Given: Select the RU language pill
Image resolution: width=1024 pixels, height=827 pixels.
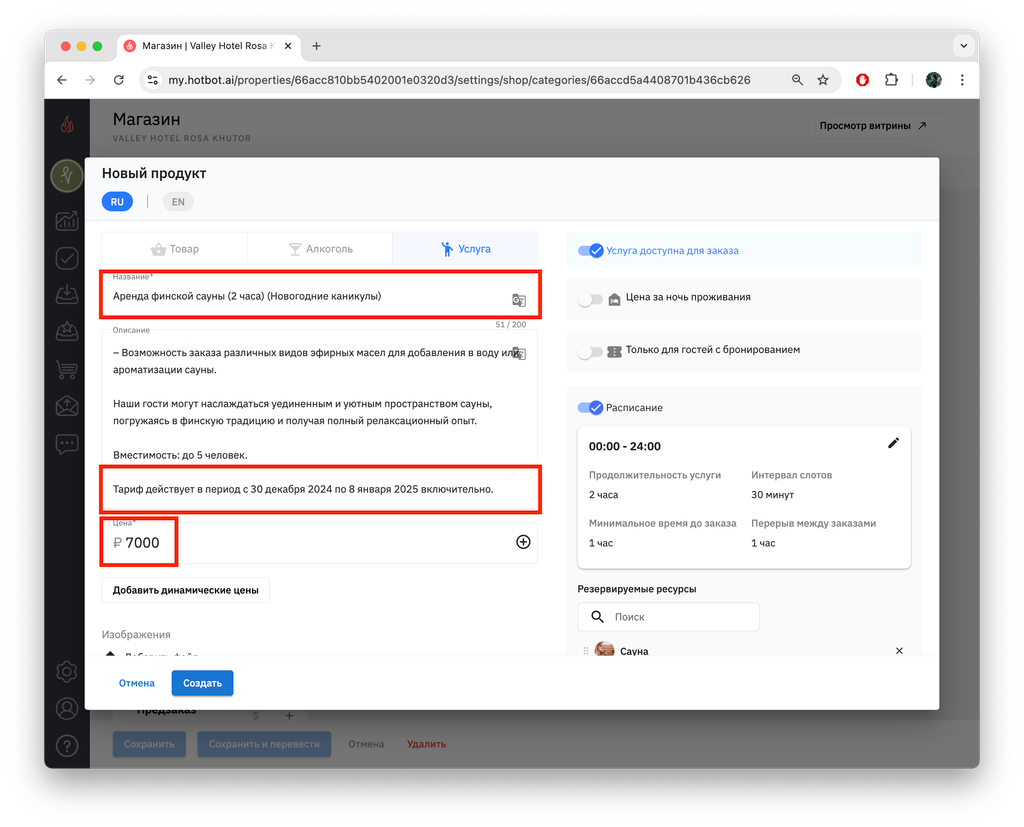Looking at the screenshot, I should 117,202.
